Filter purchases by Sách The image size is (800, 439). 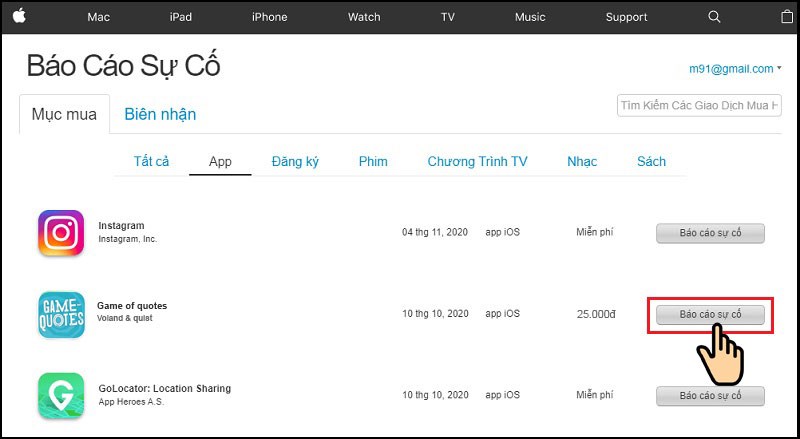651,162
